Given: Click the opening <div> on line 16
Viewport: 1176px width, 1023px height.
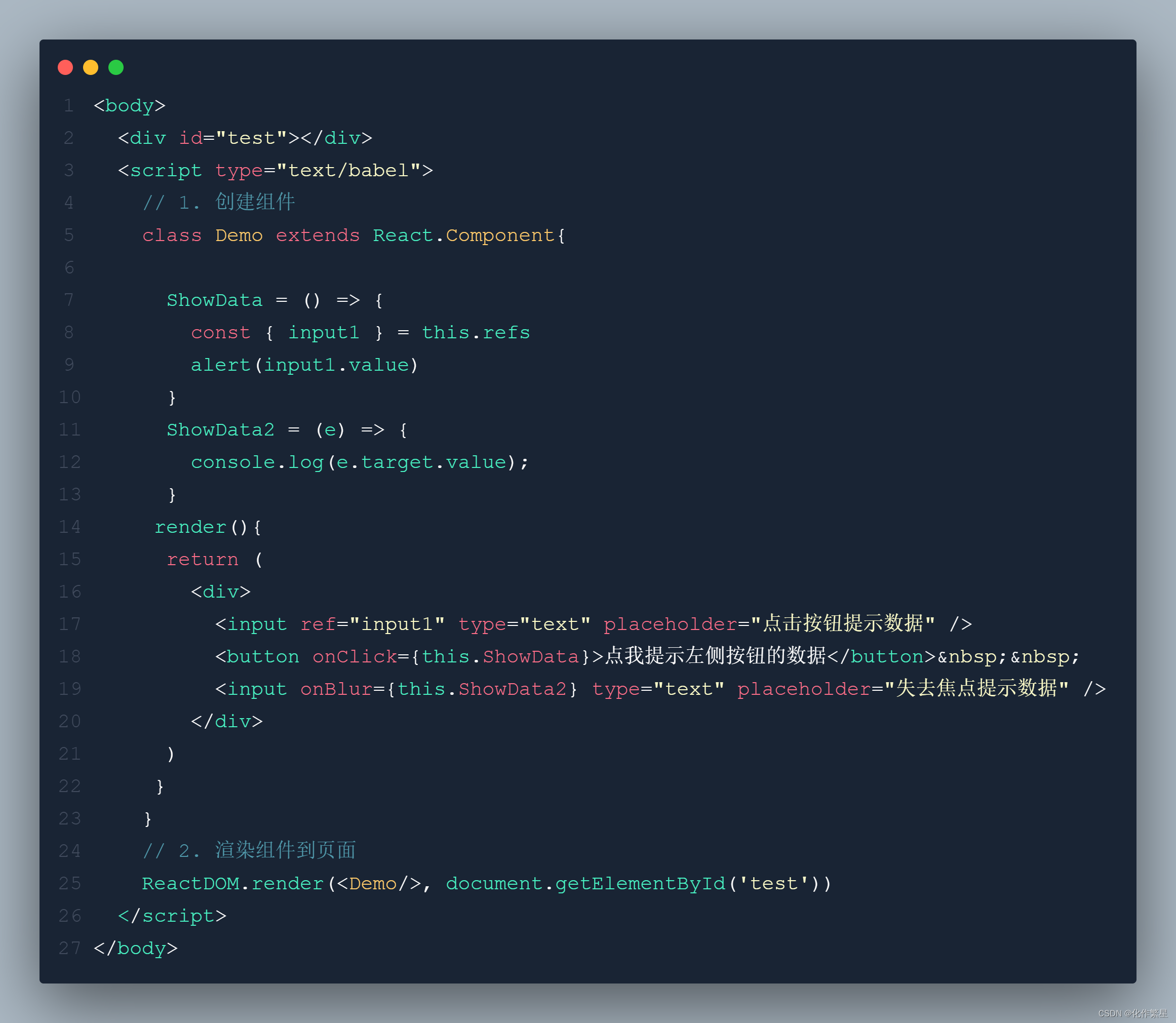Looking at the screenshot, I should (221, 592).
